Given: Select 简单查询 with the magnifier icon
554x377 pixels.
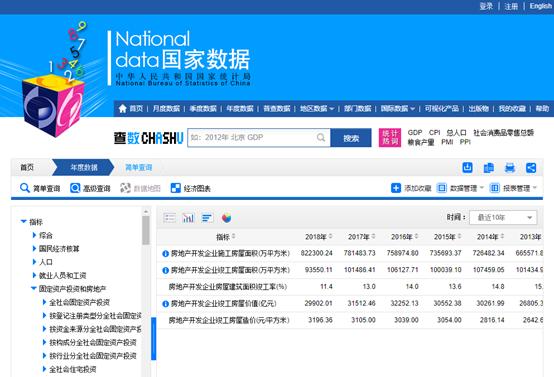Looking at the screenshot, I should [40, 188].
